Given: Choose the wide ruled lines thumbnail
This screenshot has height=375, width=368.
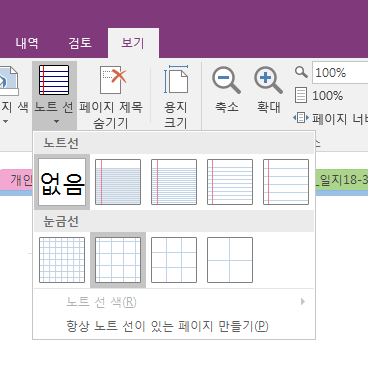Looking at the screenshot, I should click(286, 182).
